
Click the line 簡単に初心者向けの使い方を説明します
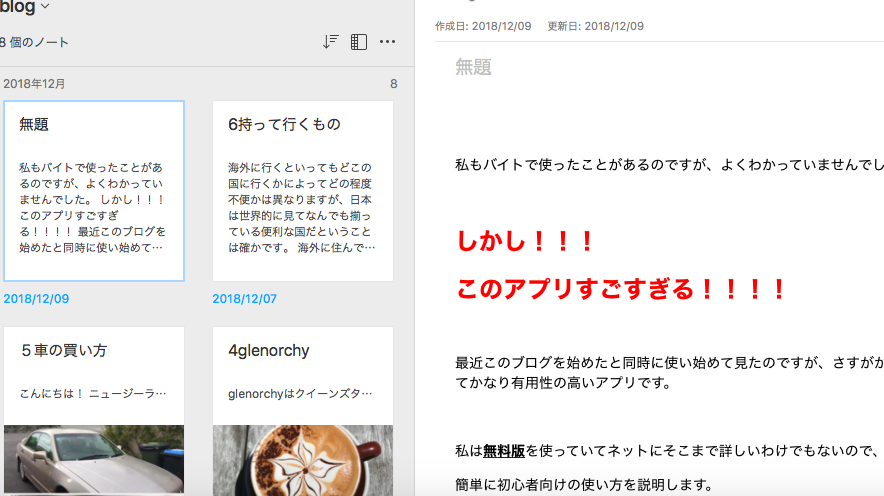point(585,485)
